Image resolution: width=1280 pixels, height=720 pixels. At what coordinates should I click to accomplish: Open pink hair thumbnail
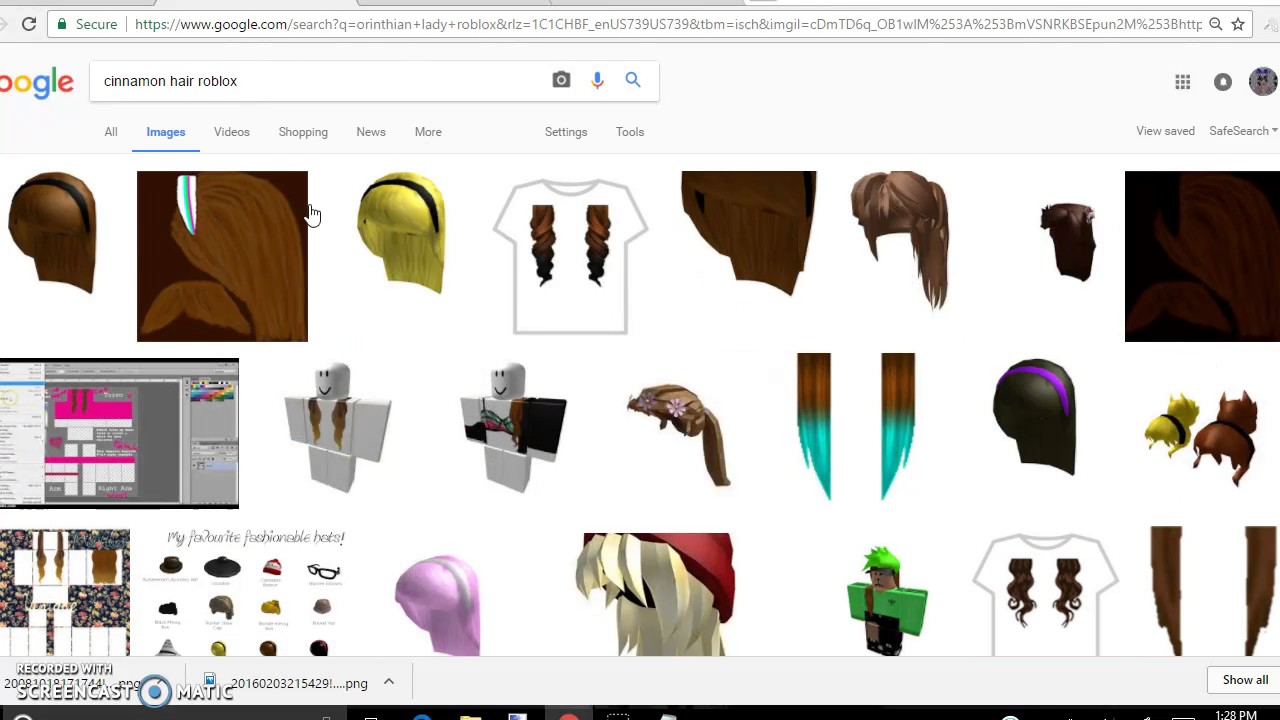438,605
